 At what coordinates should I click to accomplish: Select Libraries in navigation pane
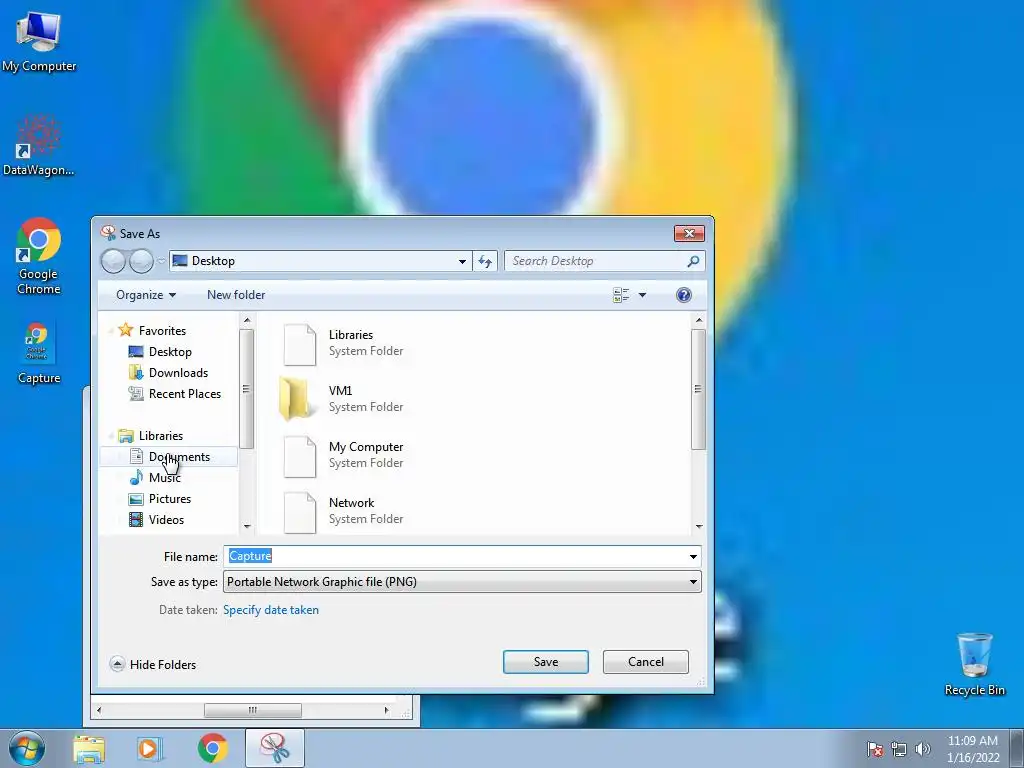(x=161, y=436)
